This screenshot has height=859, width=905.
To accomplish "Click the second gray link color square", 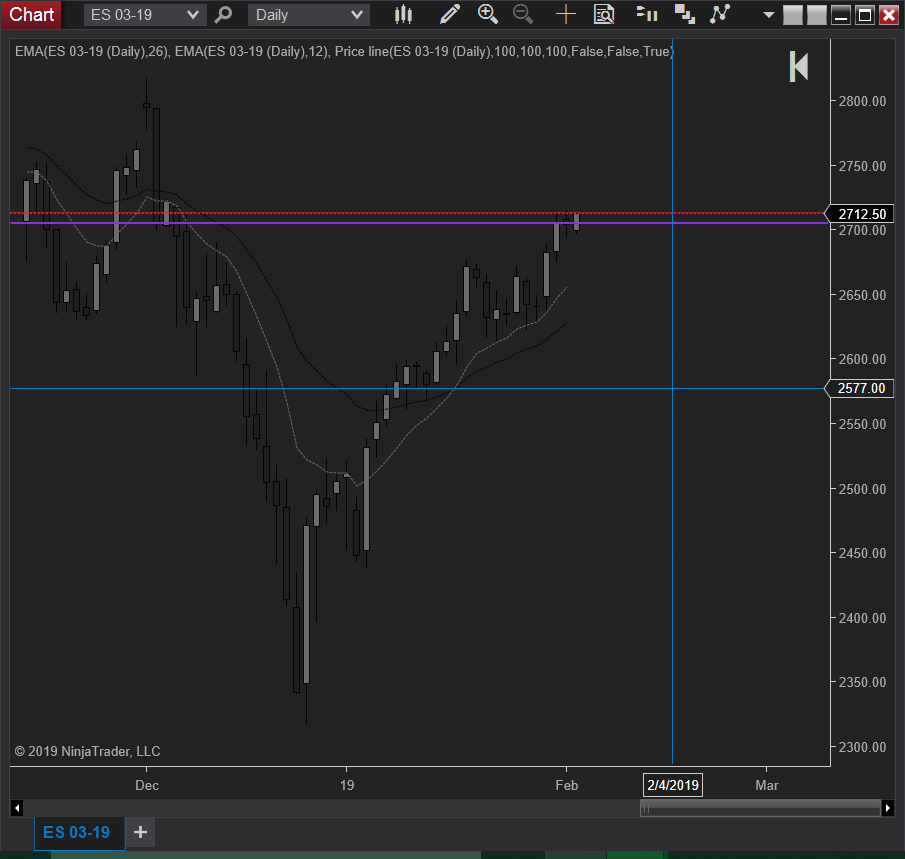I will (x=816, y=15).
